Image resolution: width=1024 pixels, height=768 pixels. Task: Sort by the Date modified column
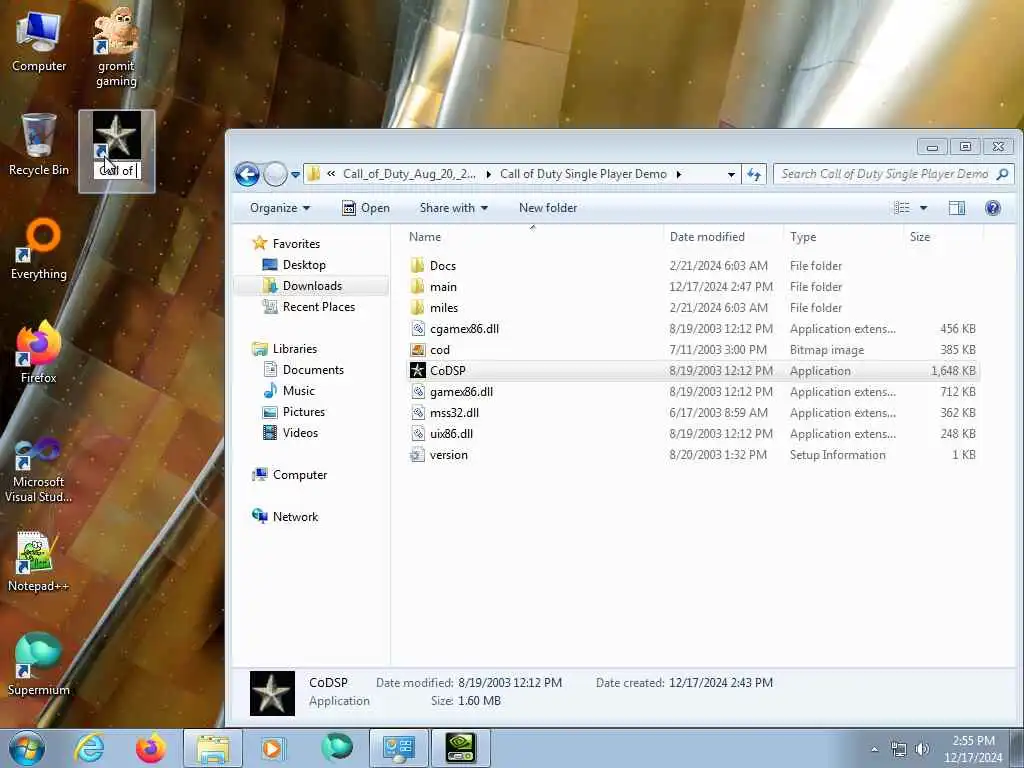pyautogui.click(x=723, y=236)
